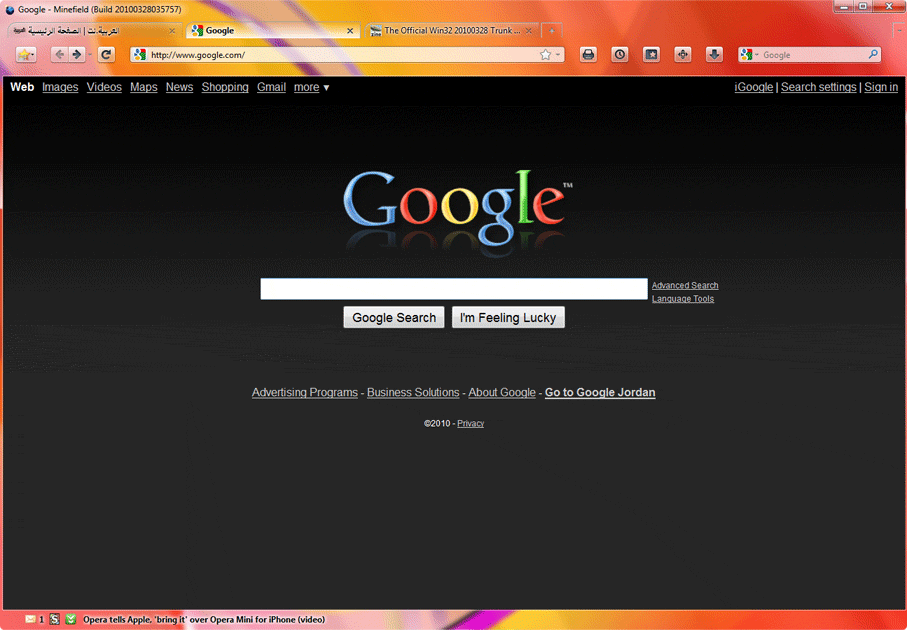Go forward one page
907x630 pixels.
click(x=76, y=55)
